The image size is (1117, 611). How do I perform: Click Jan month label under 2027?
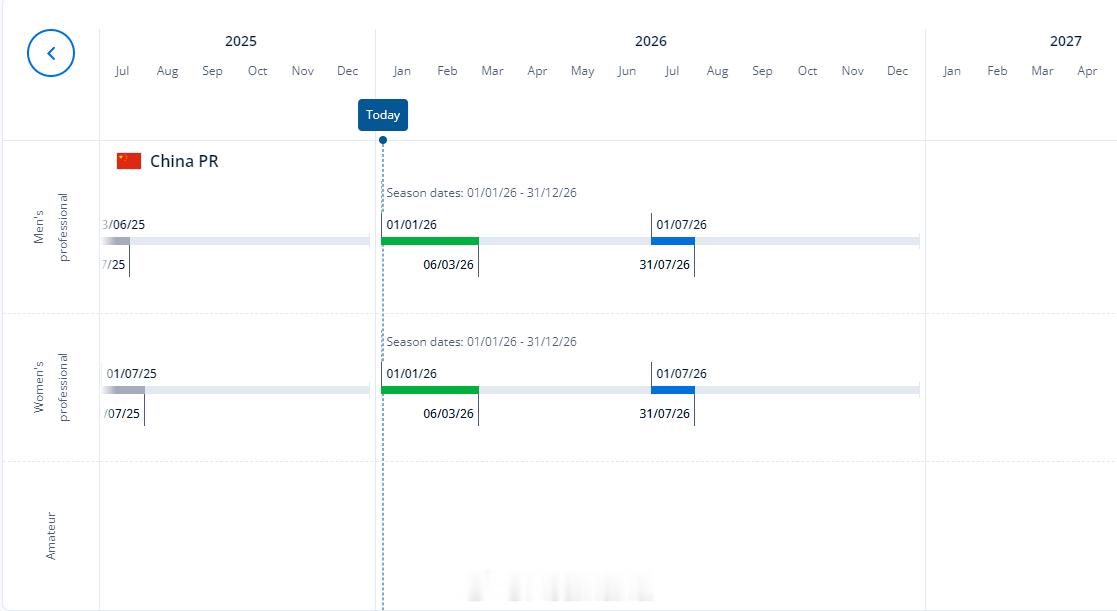click(952, 70)
